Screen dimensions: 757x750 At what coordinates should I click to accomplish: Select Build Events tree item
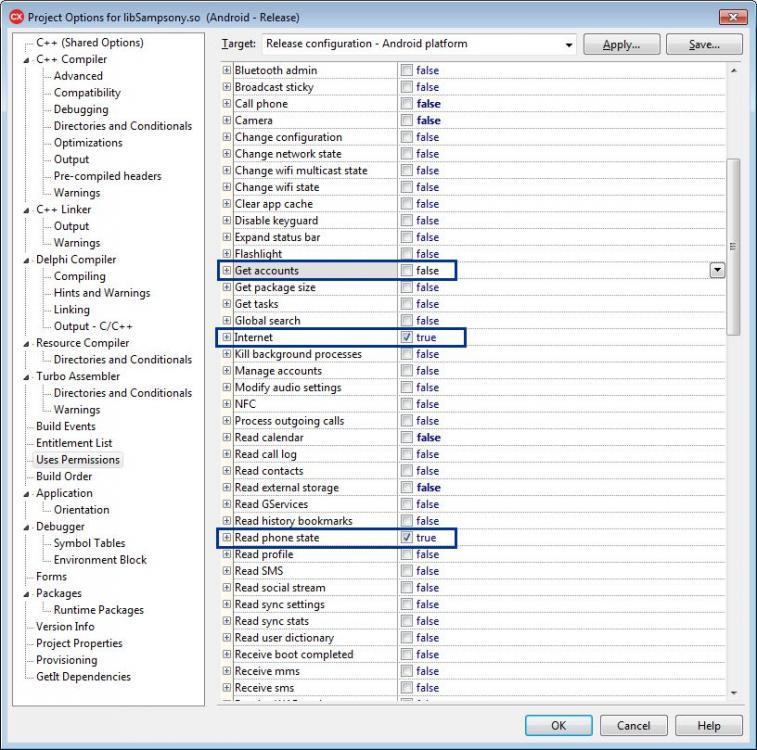click(x=66, y=426)
